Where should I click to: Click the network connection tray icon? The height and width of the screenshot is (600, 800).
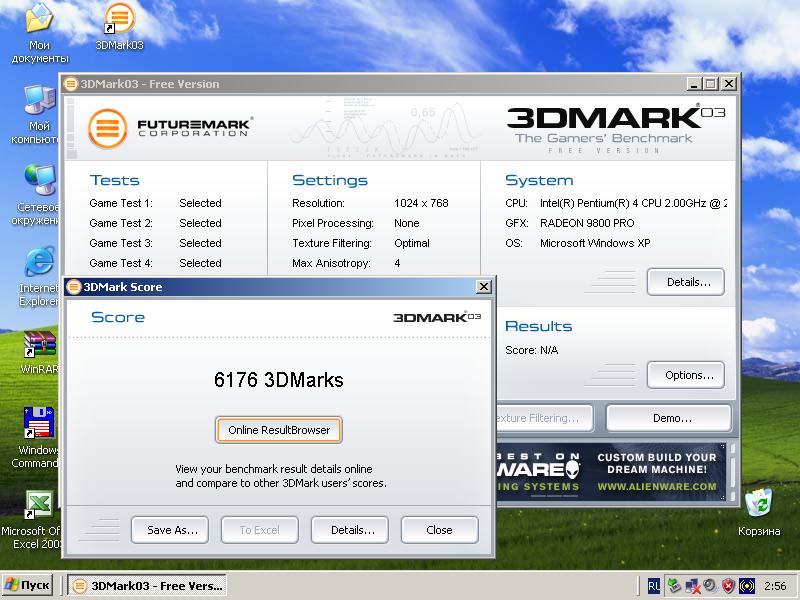[x=674, y=586]
